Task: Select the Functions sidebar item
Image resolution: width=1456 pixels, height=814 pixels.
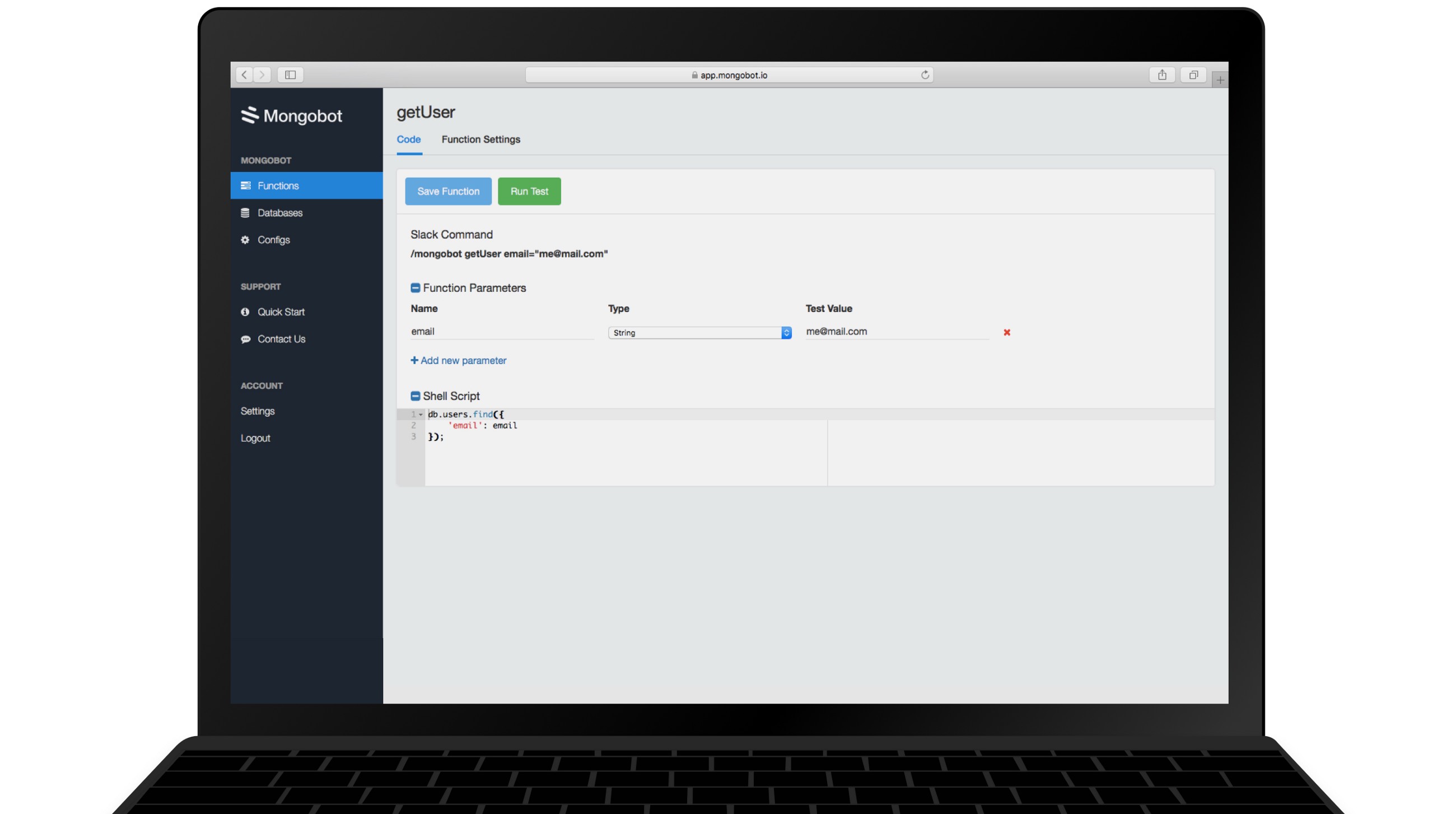Action: tap(306, 185)
